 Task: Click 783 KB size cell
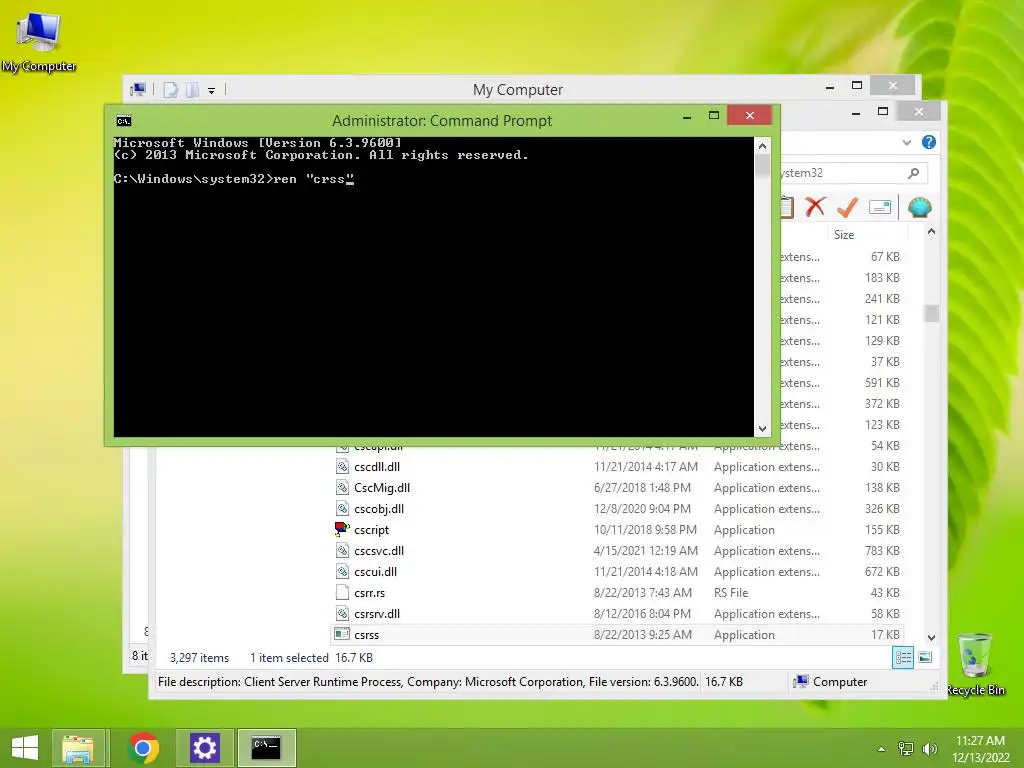(882, 551)
